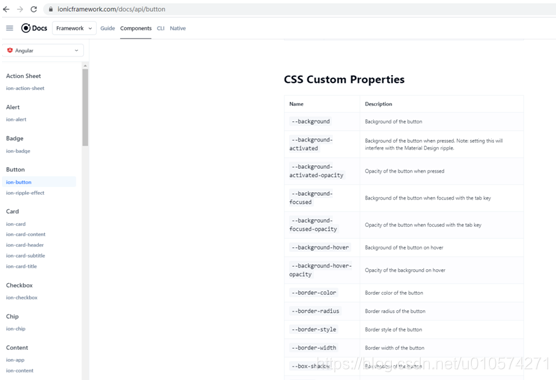This screenshot has width=558, height=382.
Task: Open the ion-card-content sidebar link
Action: click(26, 234)
